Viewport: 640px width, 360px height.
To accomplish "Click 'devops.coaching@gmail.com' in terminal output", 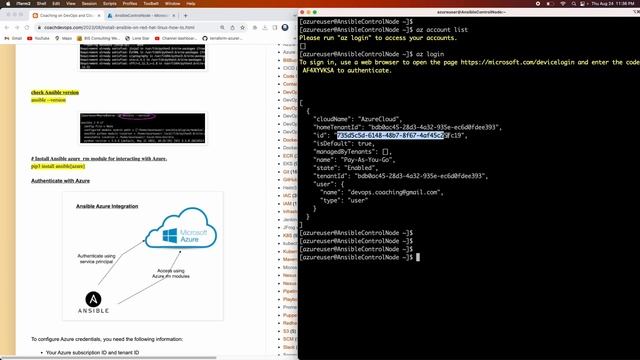I will click(395, 192).
